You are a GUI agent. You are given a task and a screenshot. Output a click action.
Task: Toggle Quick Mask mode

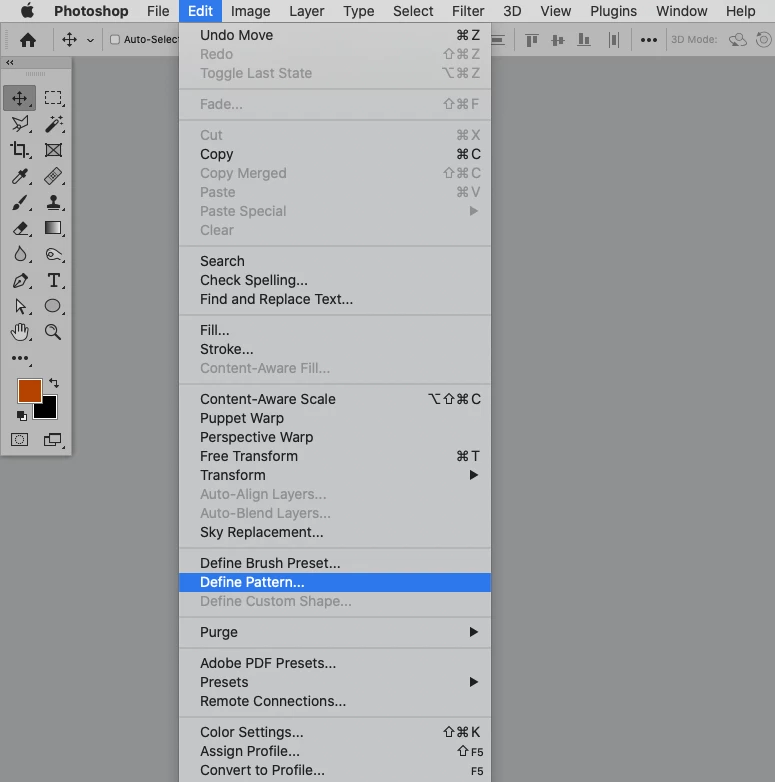click(x=19, y=439)
